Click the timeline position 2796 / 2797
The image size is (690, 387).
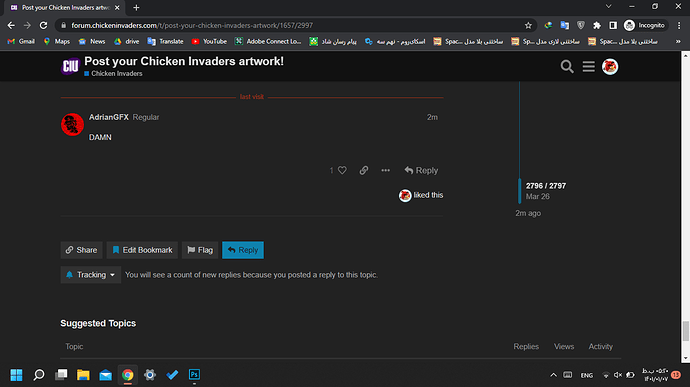pos(546,186)
